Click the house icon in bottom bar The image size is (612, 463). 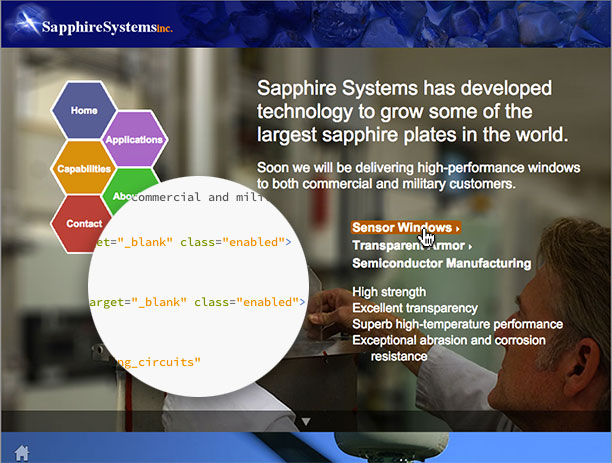pyautogui.click(x=21, y=453)
